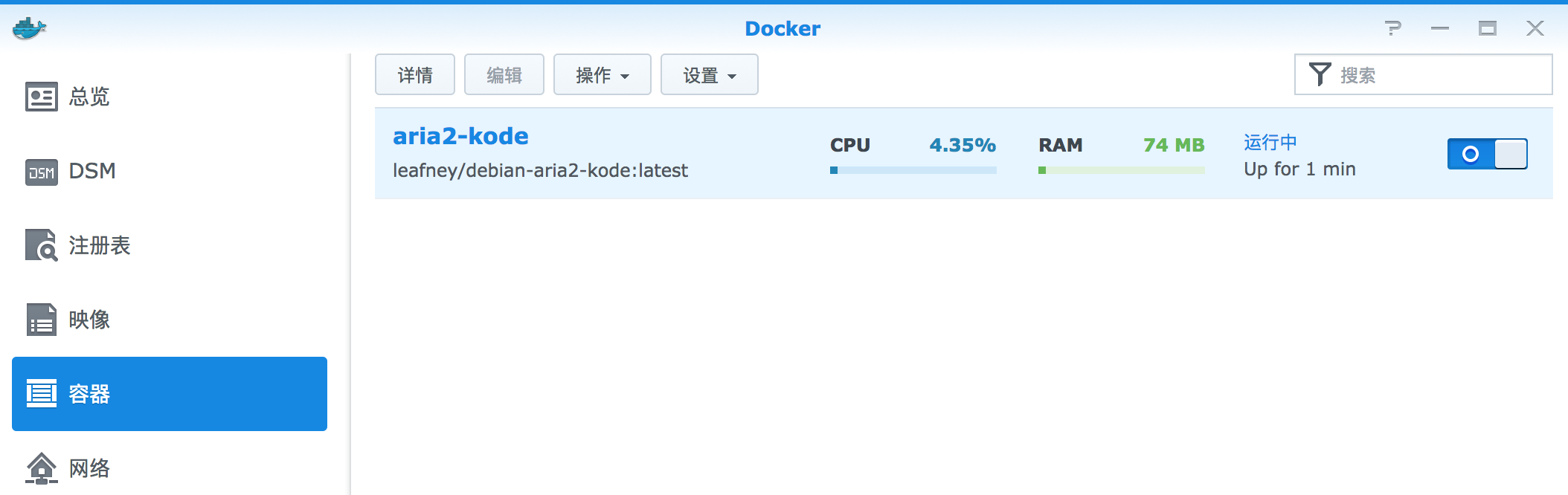Image resolution: width=1568 pixels, height=495 pixels.
Task: Click the Docker whale logo icon
Action: tap(30, 28)
